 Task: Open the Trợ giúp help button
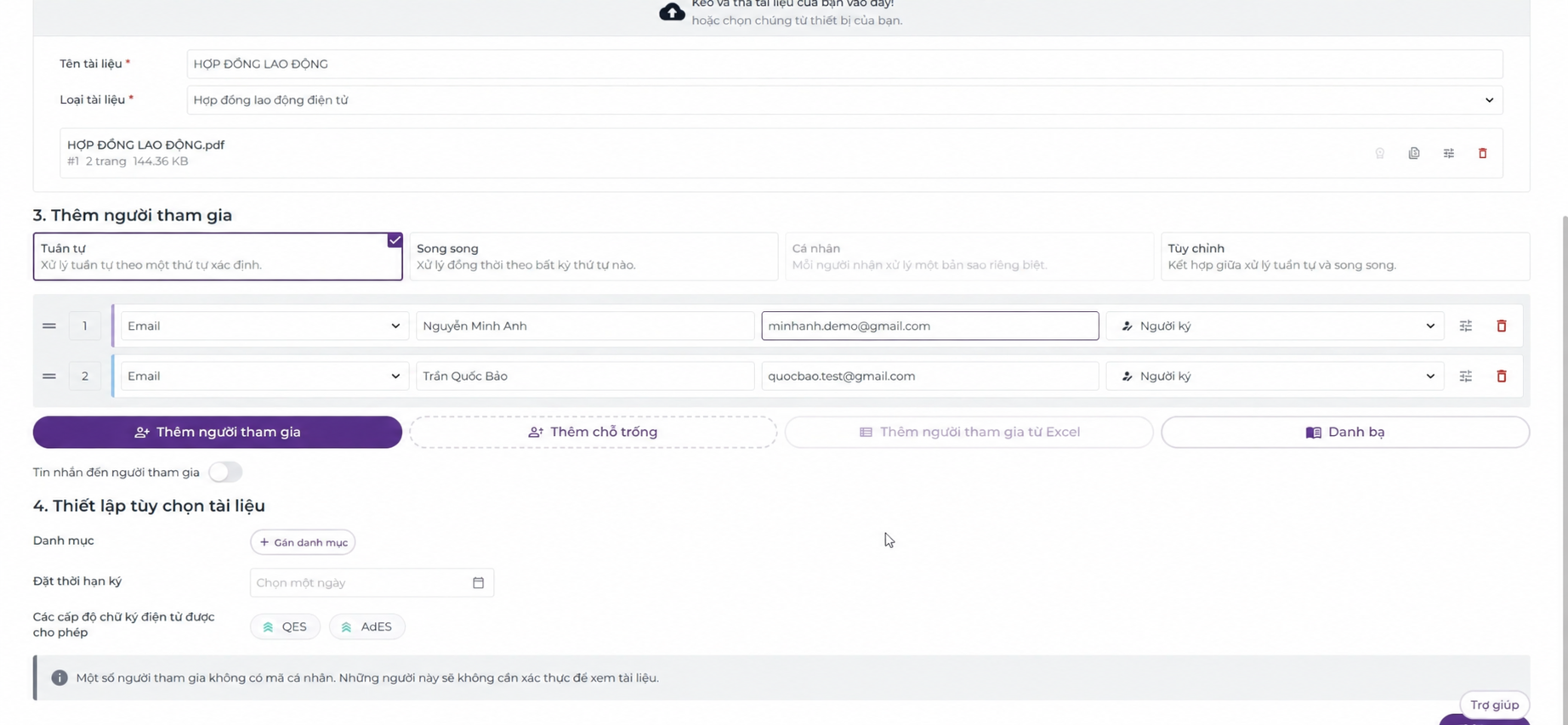[x=1494, y=705]
